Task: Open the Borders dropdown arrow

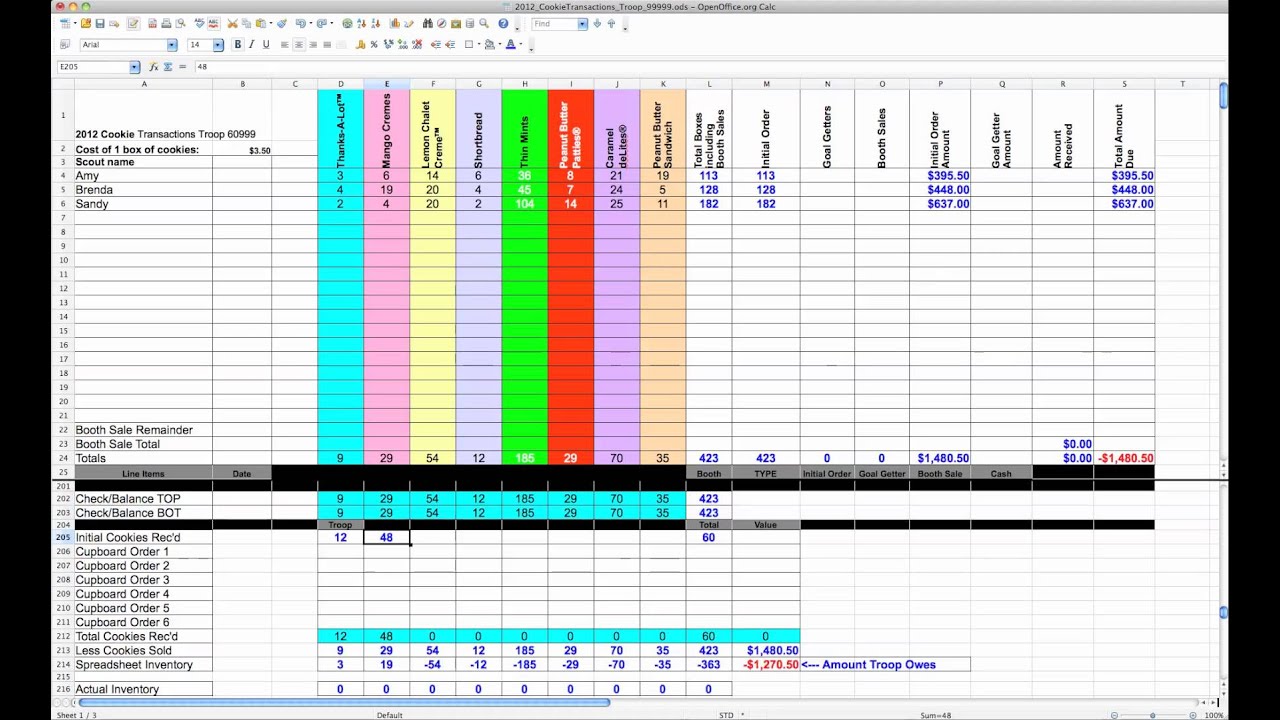Action: pos(479,45)
